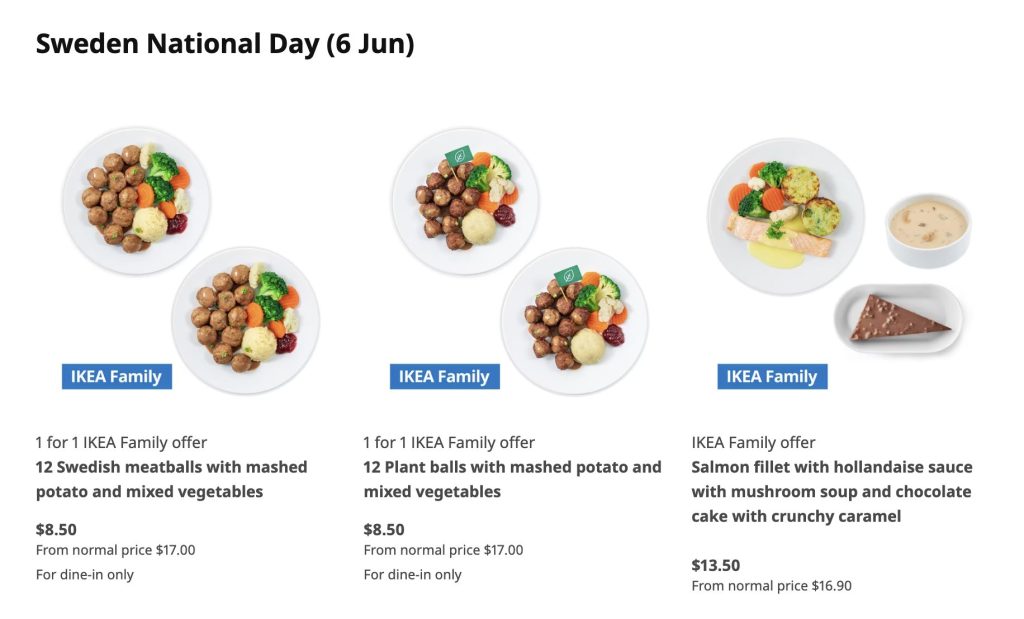Click the $13.50 salmon offer price

coord(716,565)
